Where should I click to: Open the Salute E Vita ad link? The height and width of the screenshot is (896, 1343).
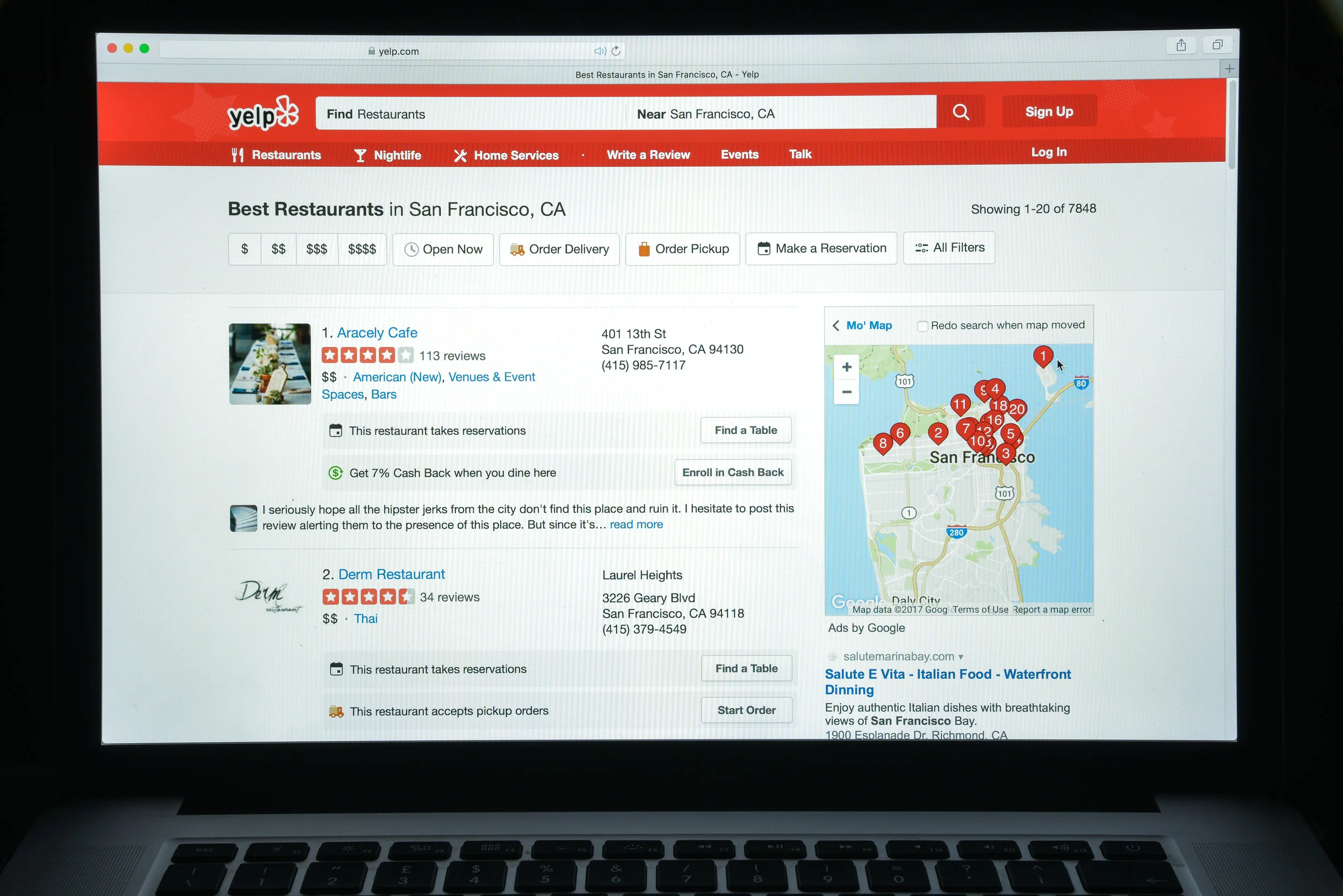pyautogui.click(x=948, y=682)
